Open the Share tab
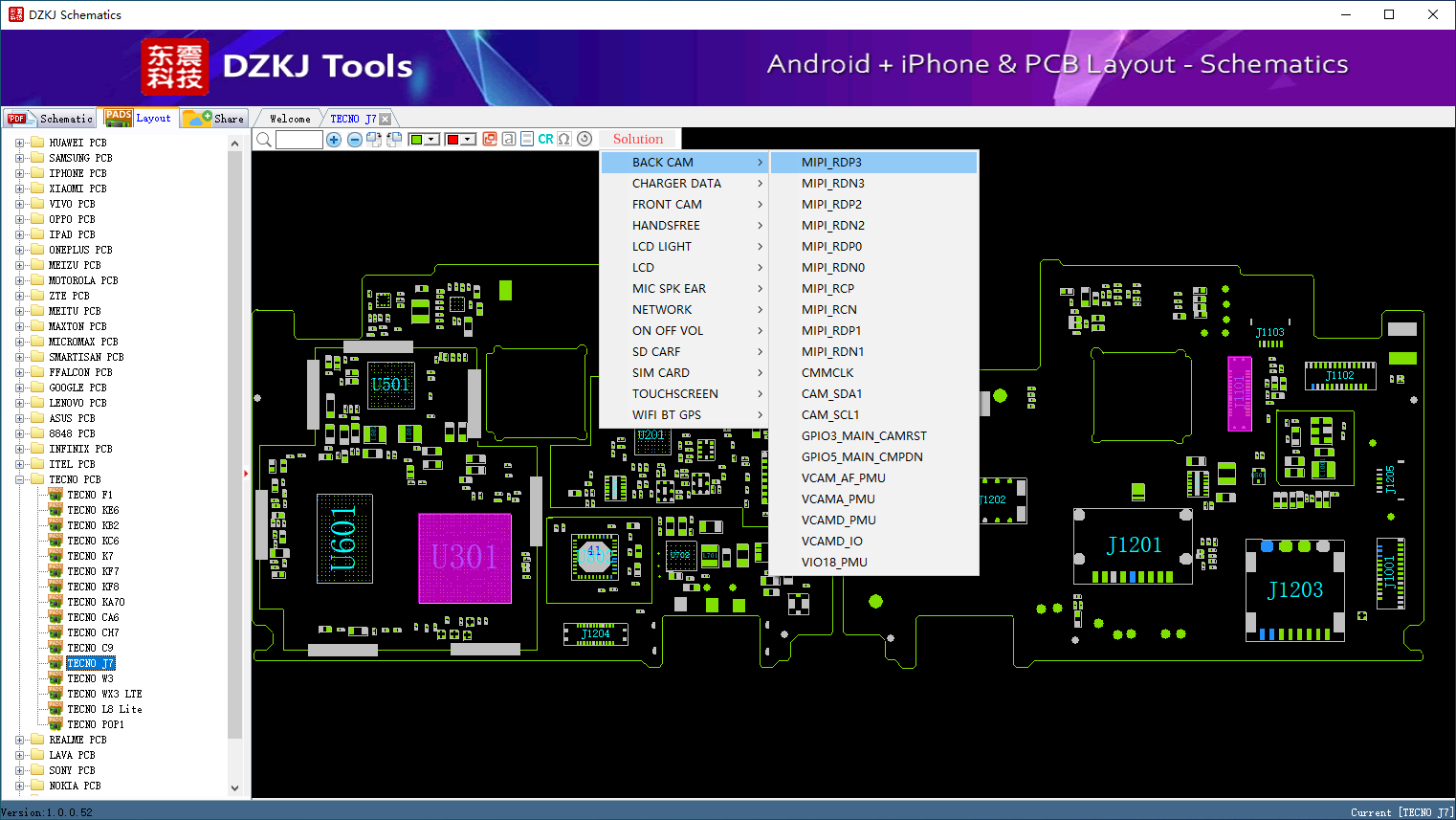 pyautogui.click(x=214, y=118)
